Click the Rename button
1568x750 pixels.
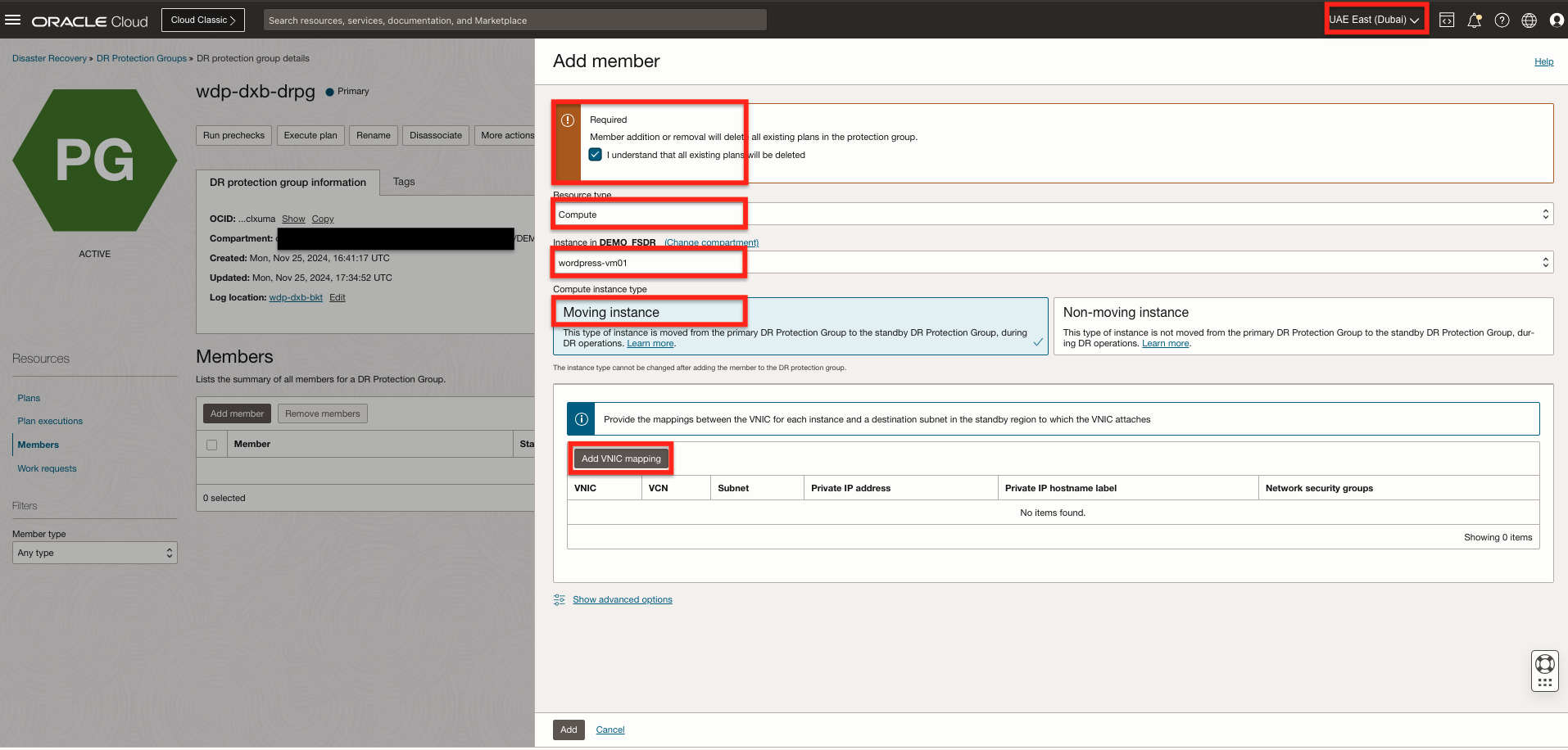coord(374,135)
